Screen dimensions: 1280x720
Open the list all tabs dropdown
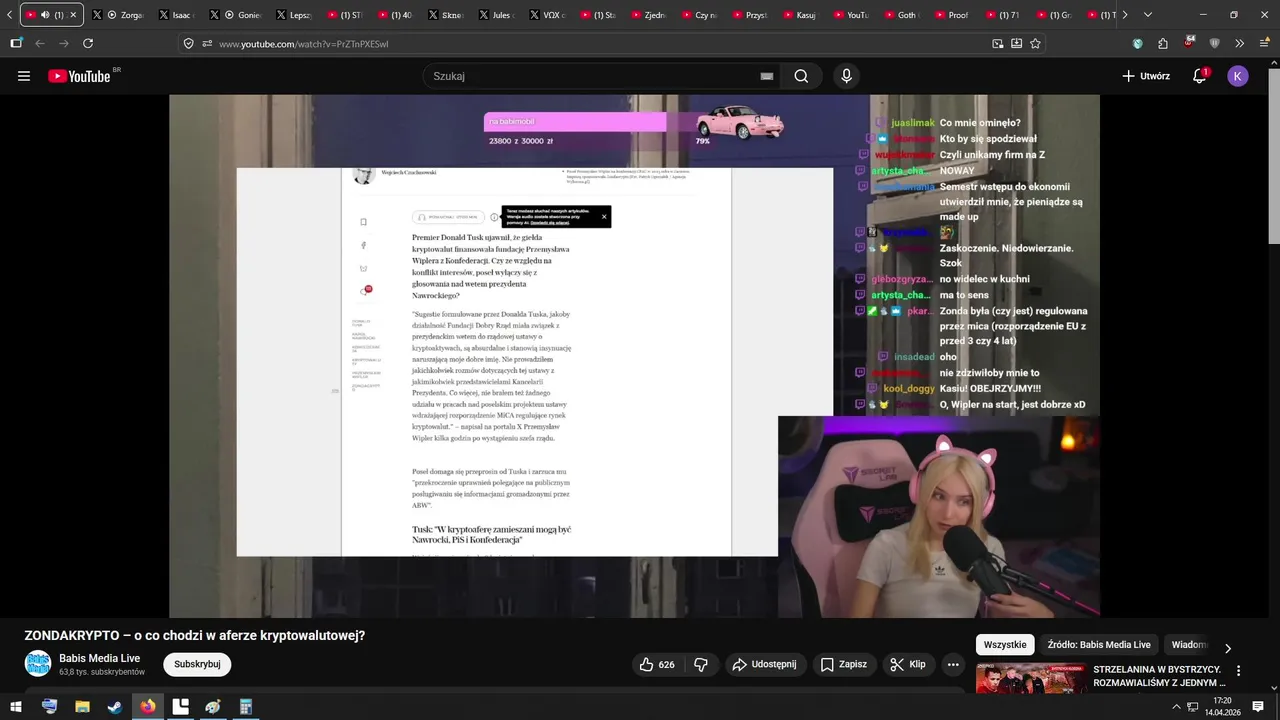pos(1147,15)
